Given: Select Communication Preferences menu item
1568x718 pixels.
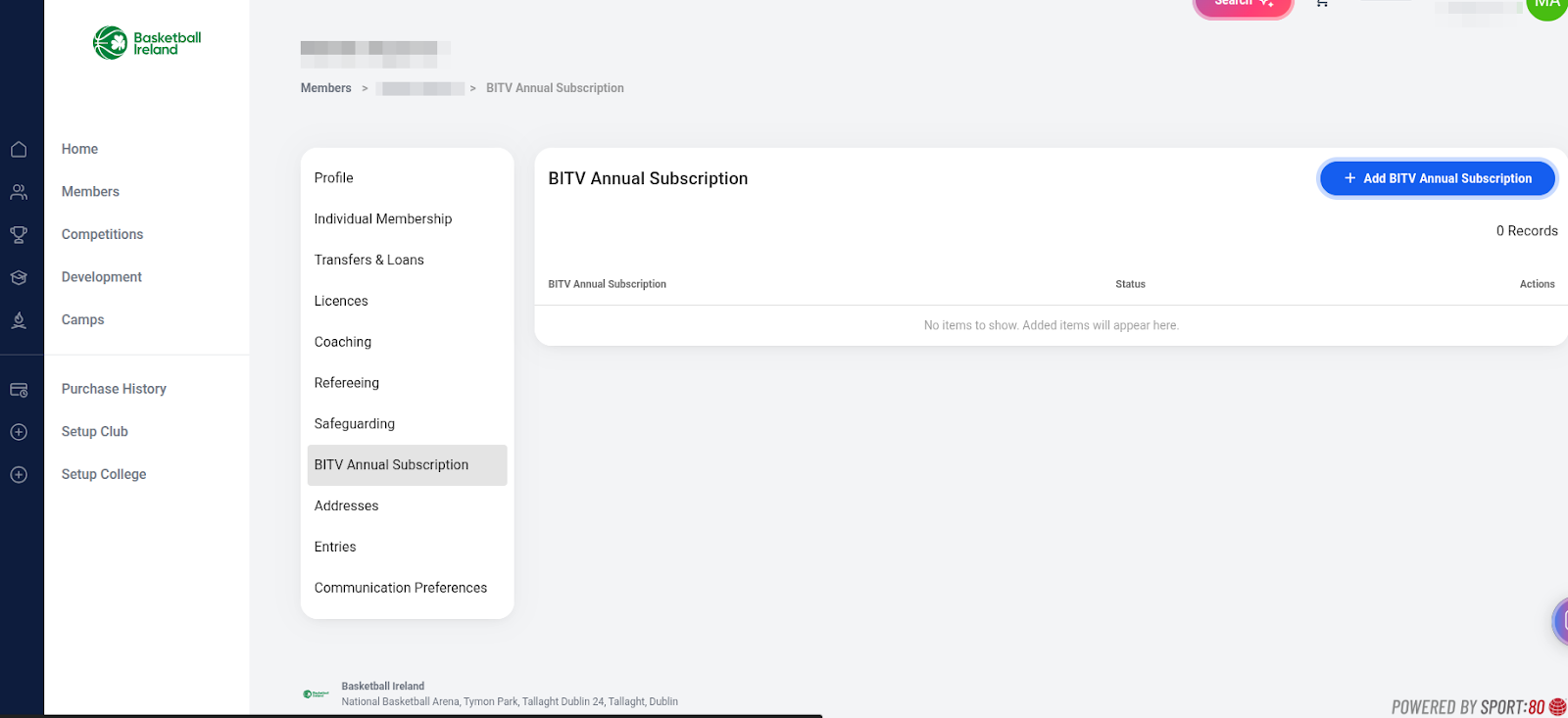Looking at the screenshot, I should [x=401, y=588].
